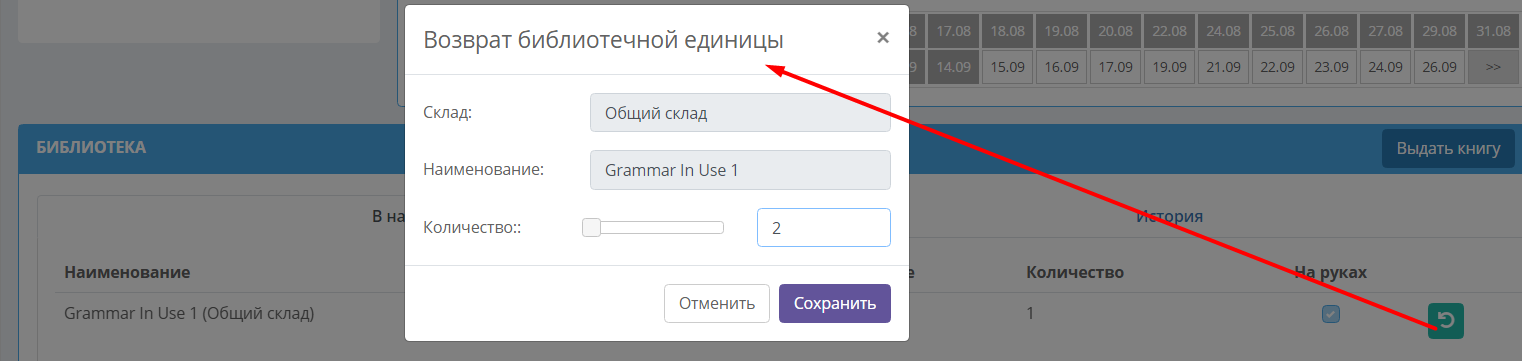Go to next dates with >> button
The height and width of the screenshot is (361, 1522).
[x=1494, y=67]
